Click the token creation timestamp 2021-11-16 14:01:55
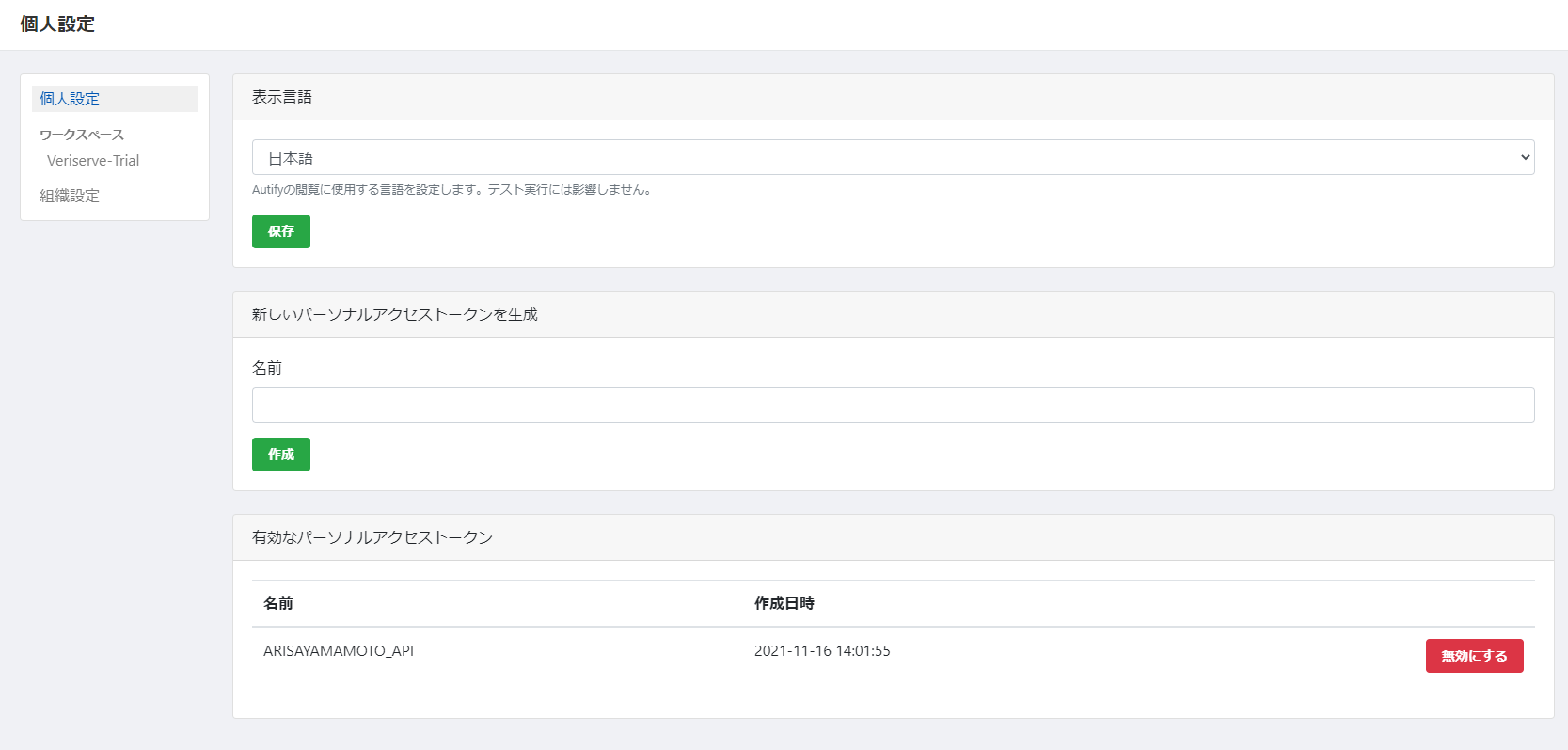Image resolution: width=1568 pixels, height=750 pixels. tap(822, 650)
